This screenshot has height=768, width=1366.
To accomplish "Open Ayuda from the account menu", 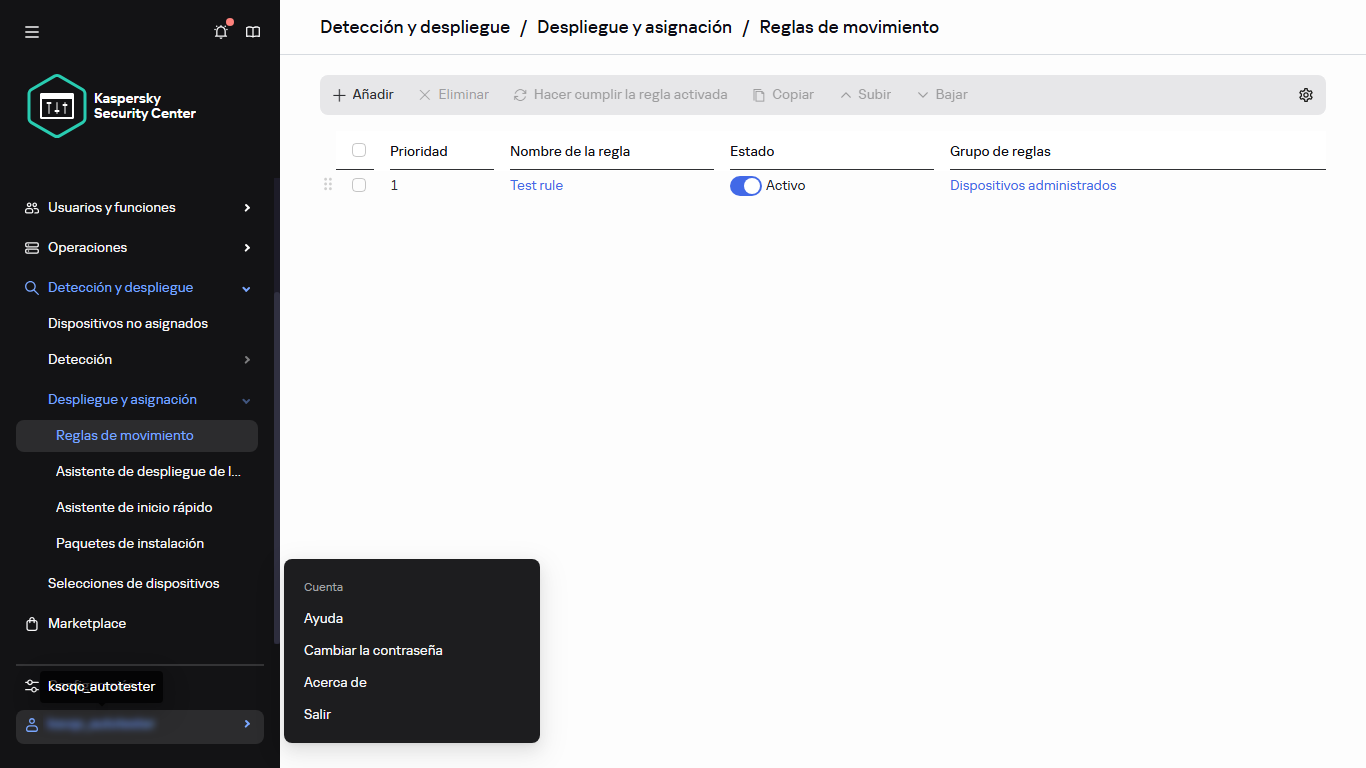I will click(x=323, y=618).
